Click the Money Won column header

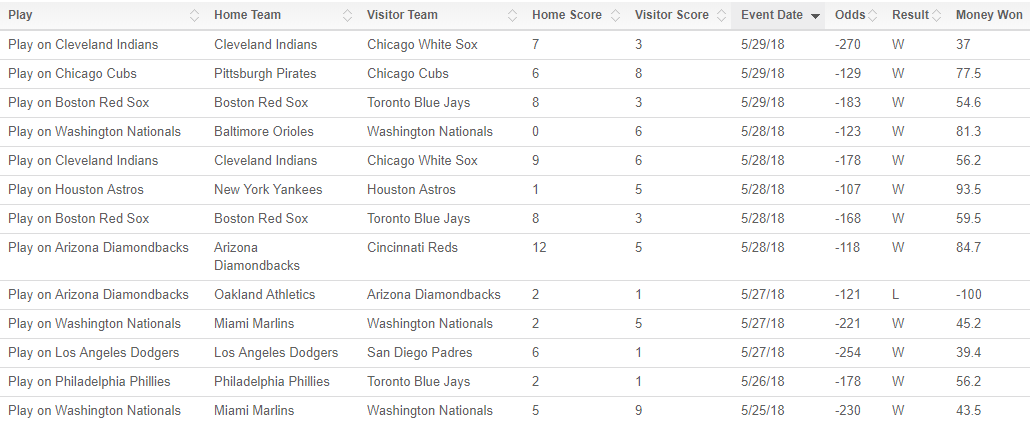(989, 15)
